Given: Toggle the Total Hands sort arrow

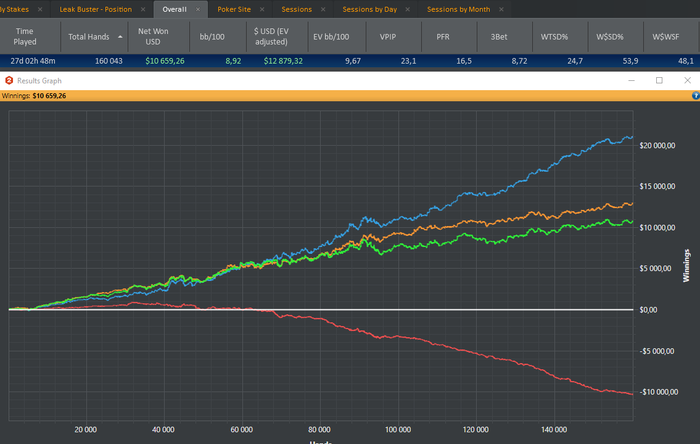Looking at the screenshot, I should pyautogui.click(x=120, y=37).
